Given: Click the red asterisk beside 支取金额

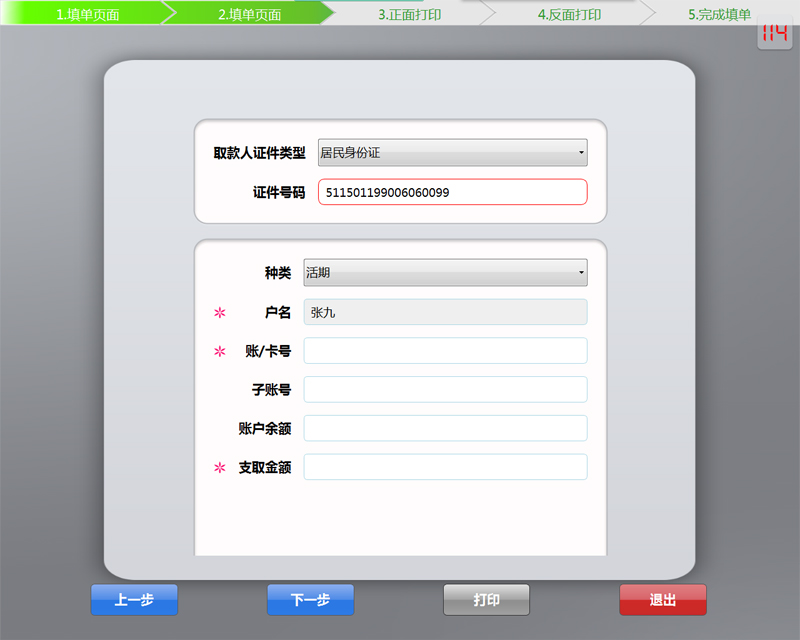Looking at the screenshot, I should coord(218,466).
